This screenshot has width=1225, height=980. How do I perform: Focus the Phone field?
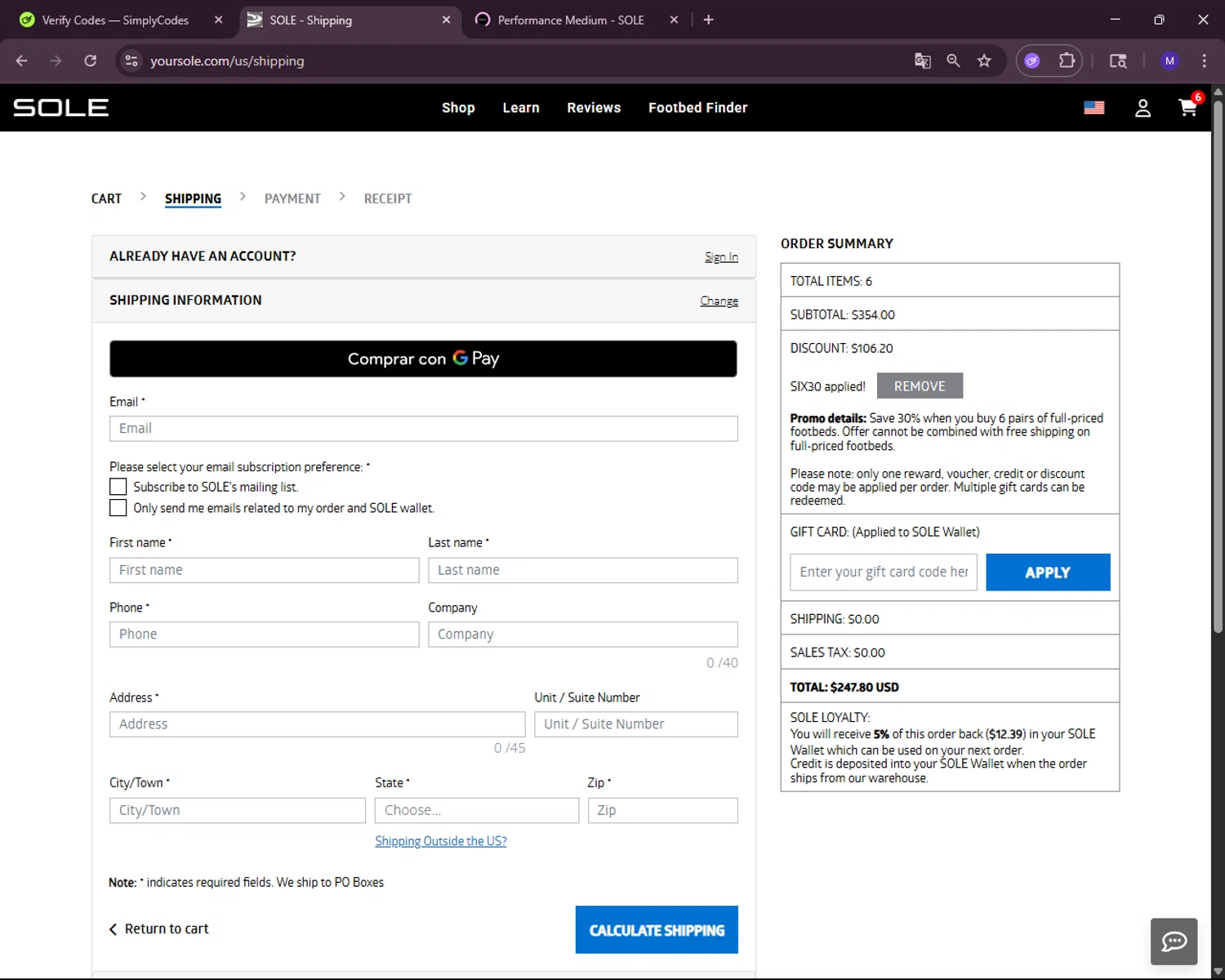[x=265, y=635]
